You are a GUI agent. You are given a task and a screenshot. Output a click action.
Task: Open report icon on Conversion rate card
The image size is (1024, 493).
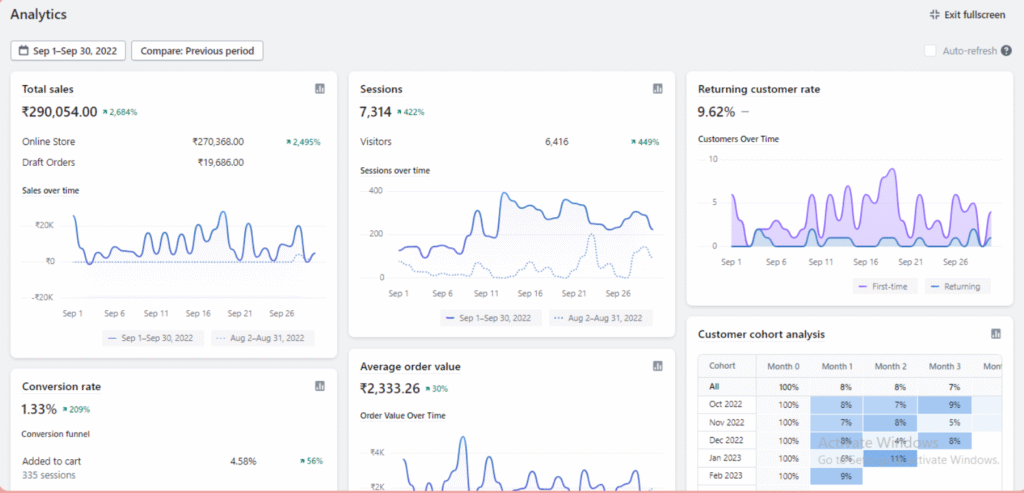320,386
